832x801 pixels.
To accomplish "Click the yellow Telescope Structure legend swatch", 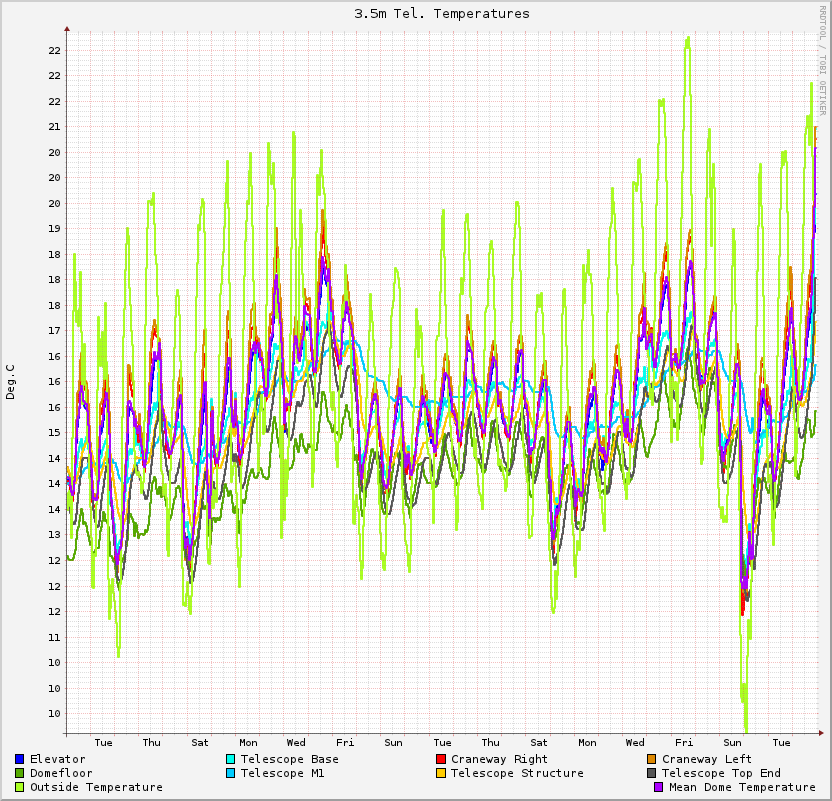I will (441, 773).
